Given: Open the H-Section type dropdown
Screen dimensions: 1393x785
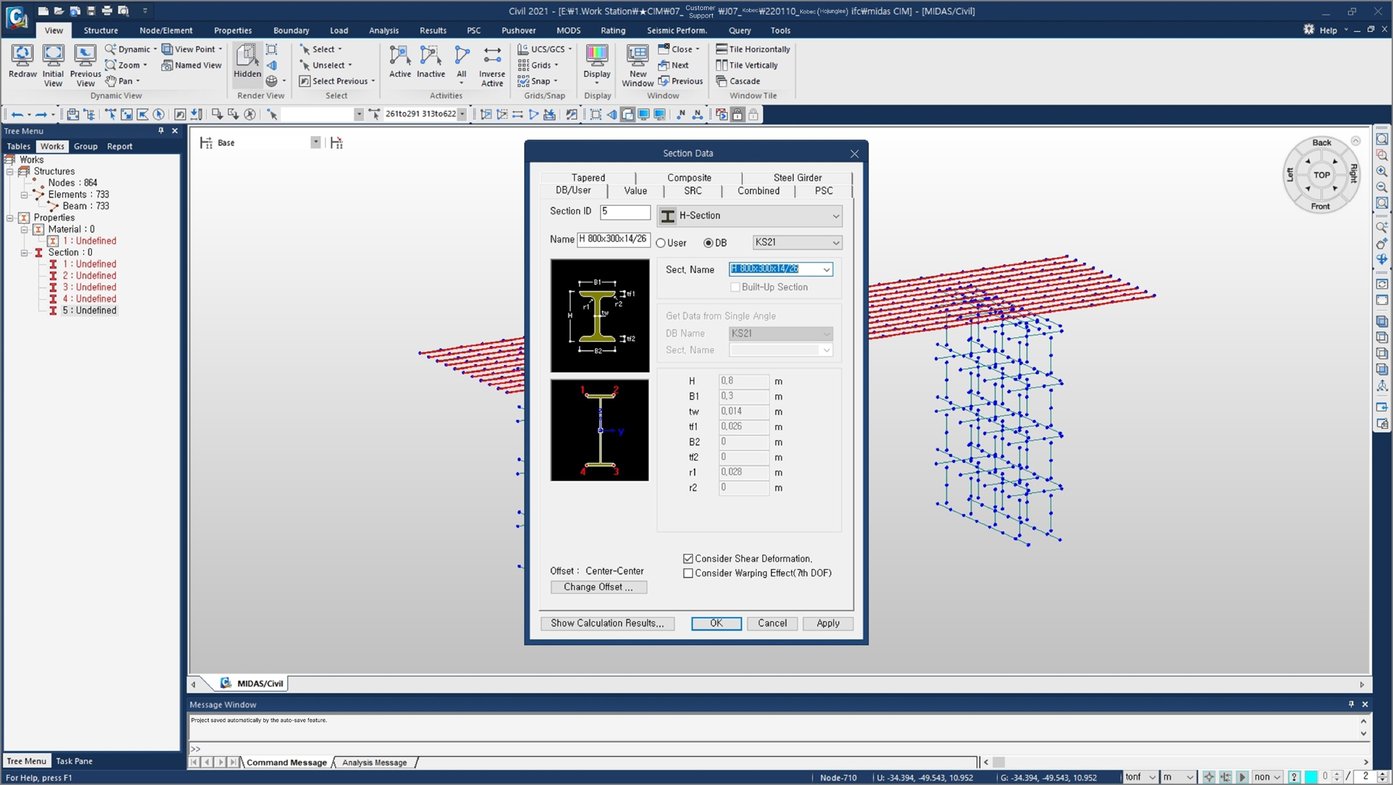Looking at the screenshot, I should (837, 215).
